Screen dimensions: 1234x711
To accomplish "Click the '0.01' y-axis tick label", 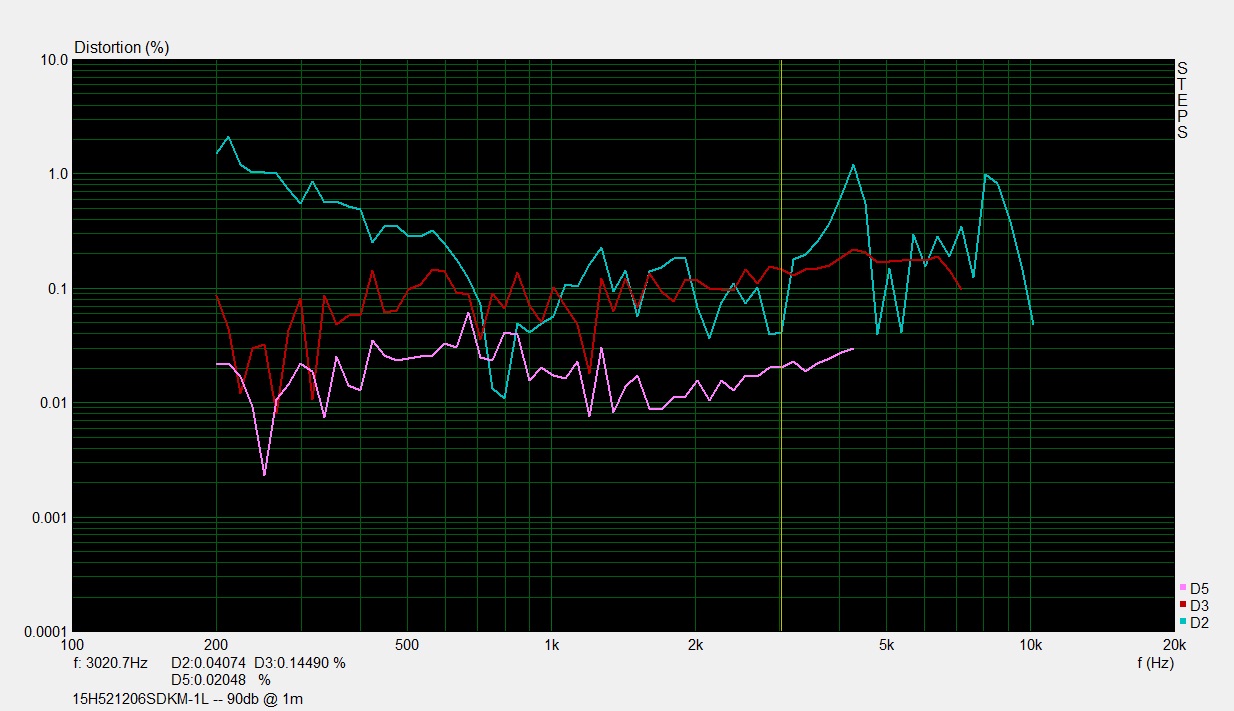I will coord(54,403).
